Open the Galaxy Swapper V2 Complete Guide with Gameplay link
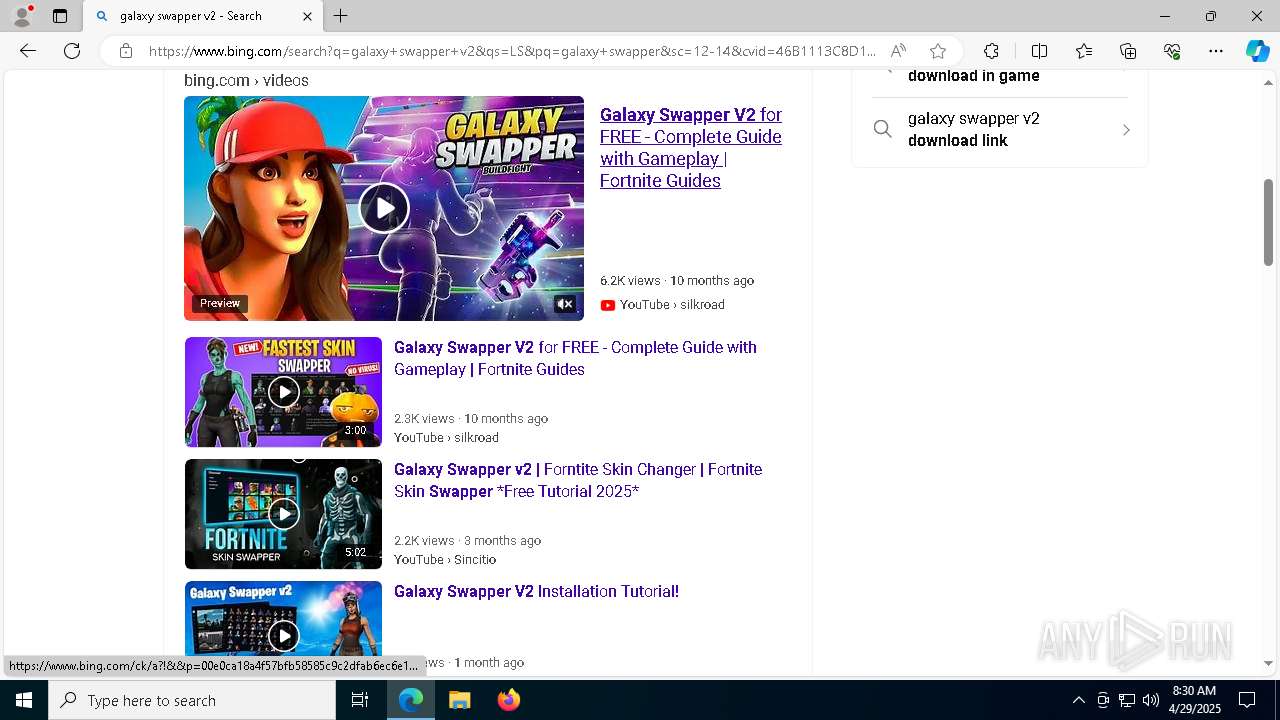The height and width of the screenshot is (720, 1280). [x=575, y=358]
